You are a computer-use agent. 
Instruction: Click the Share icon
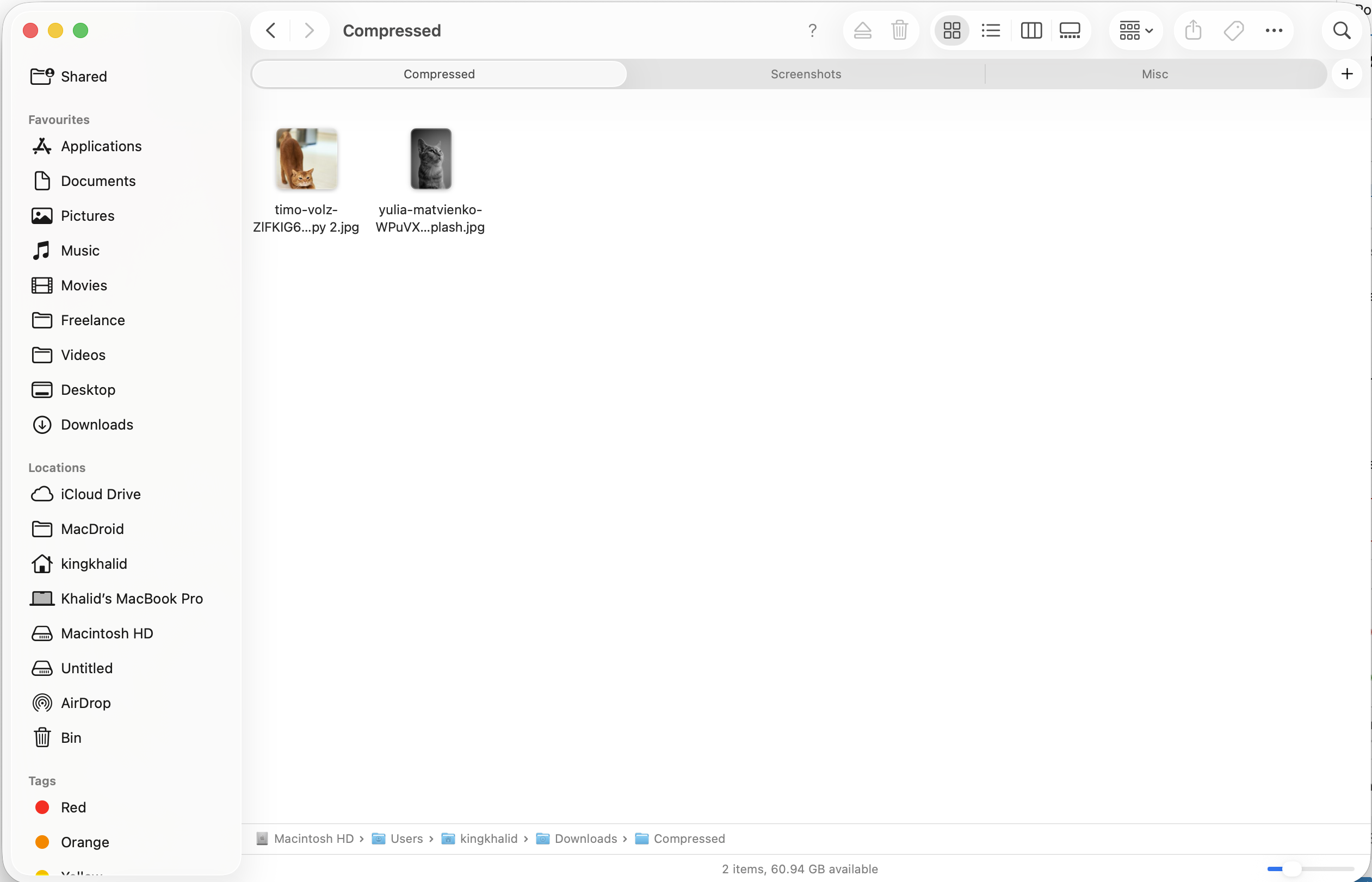tap(1192, 30)
